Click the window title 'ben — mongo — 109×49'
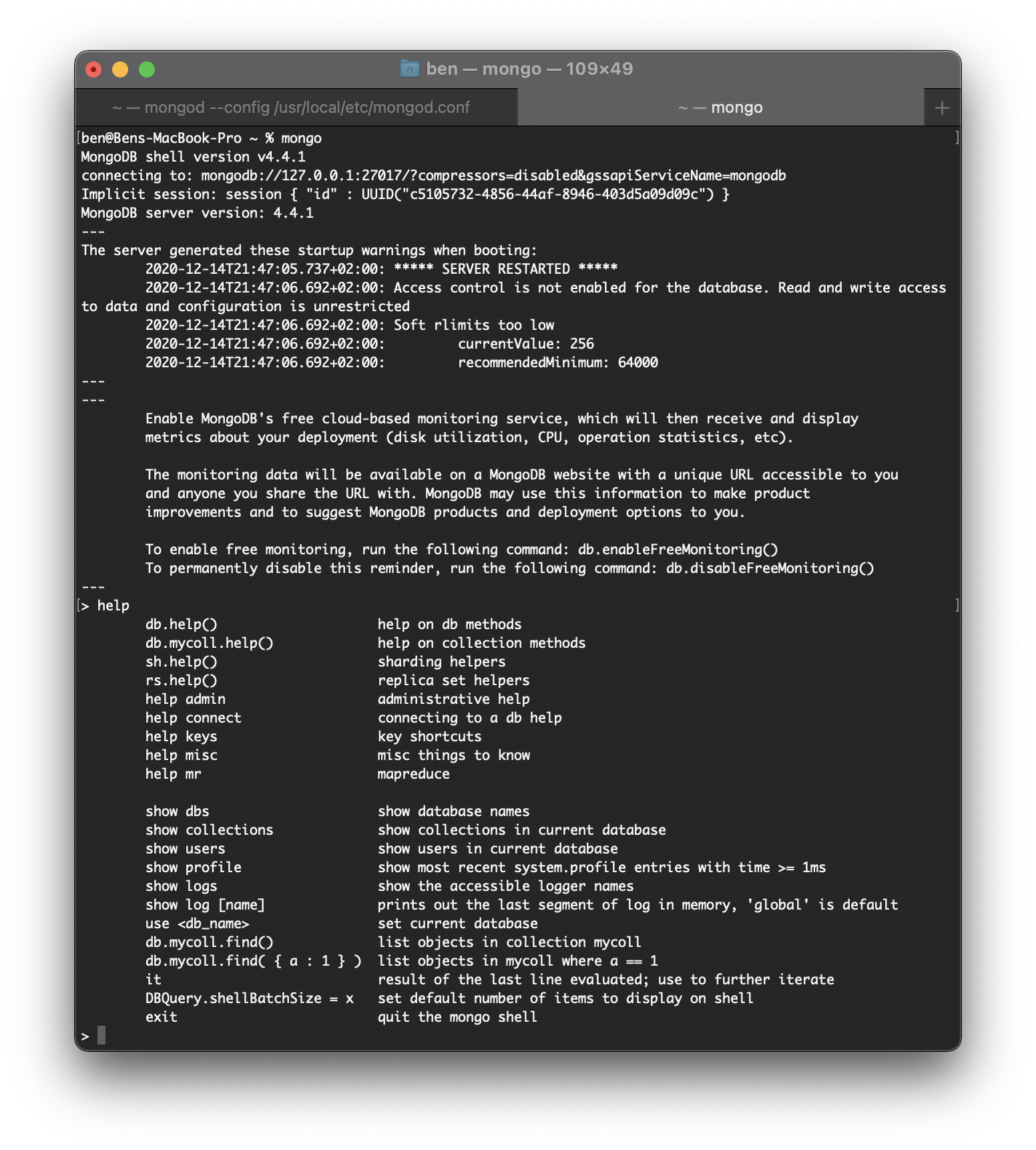 click(529, 69)
